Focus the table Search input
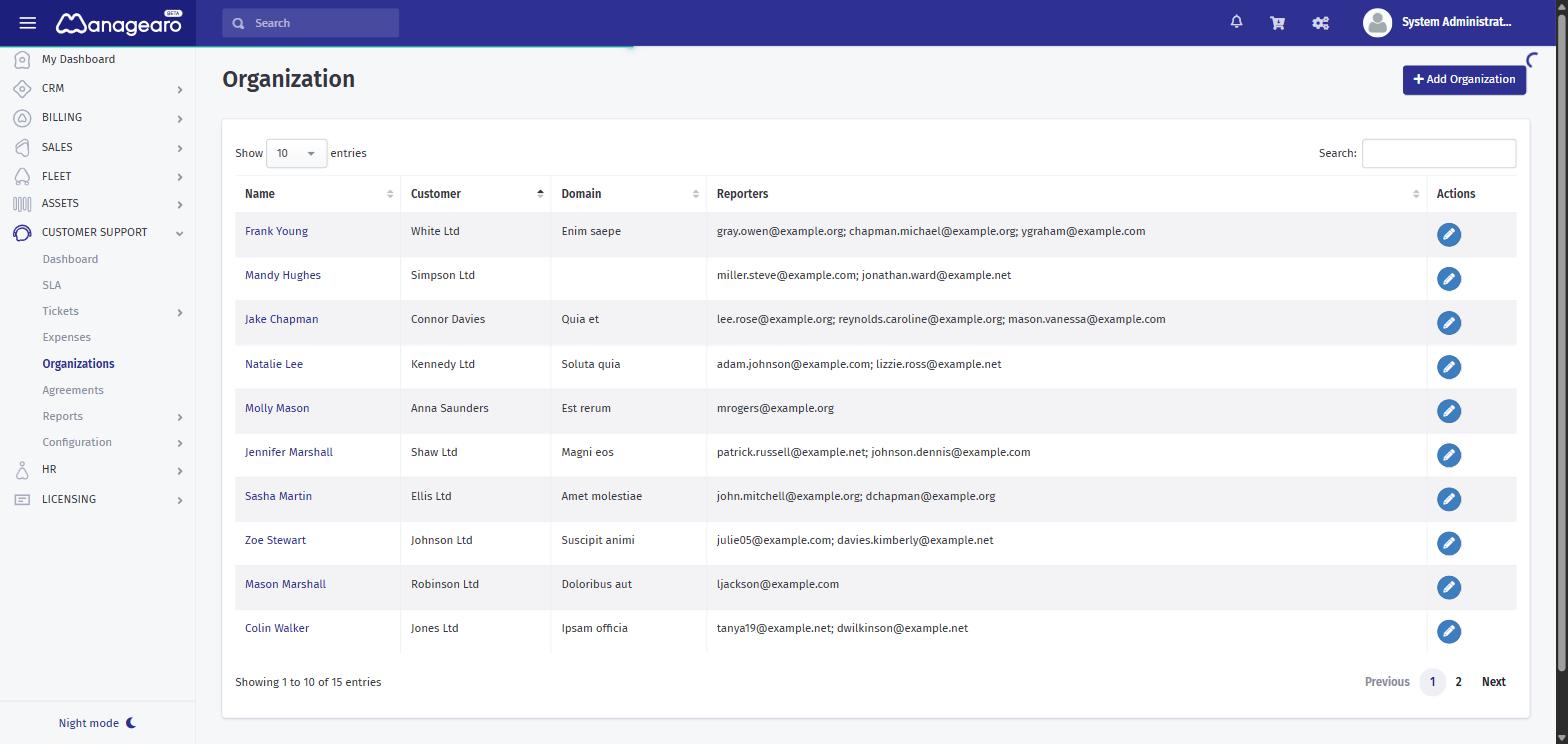Image resolution: width=1568 pixels, height=744 pixels. [1439, 153]
